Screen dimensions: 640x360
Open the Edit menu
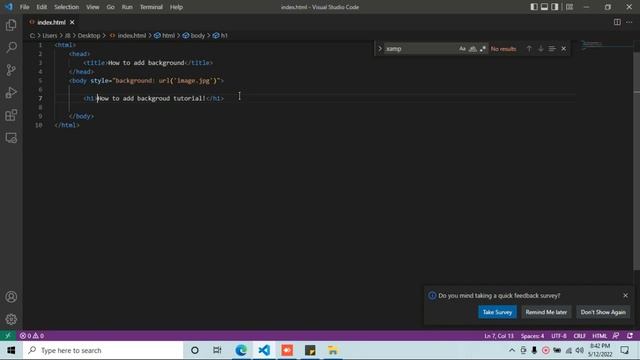tap(42, 7)
